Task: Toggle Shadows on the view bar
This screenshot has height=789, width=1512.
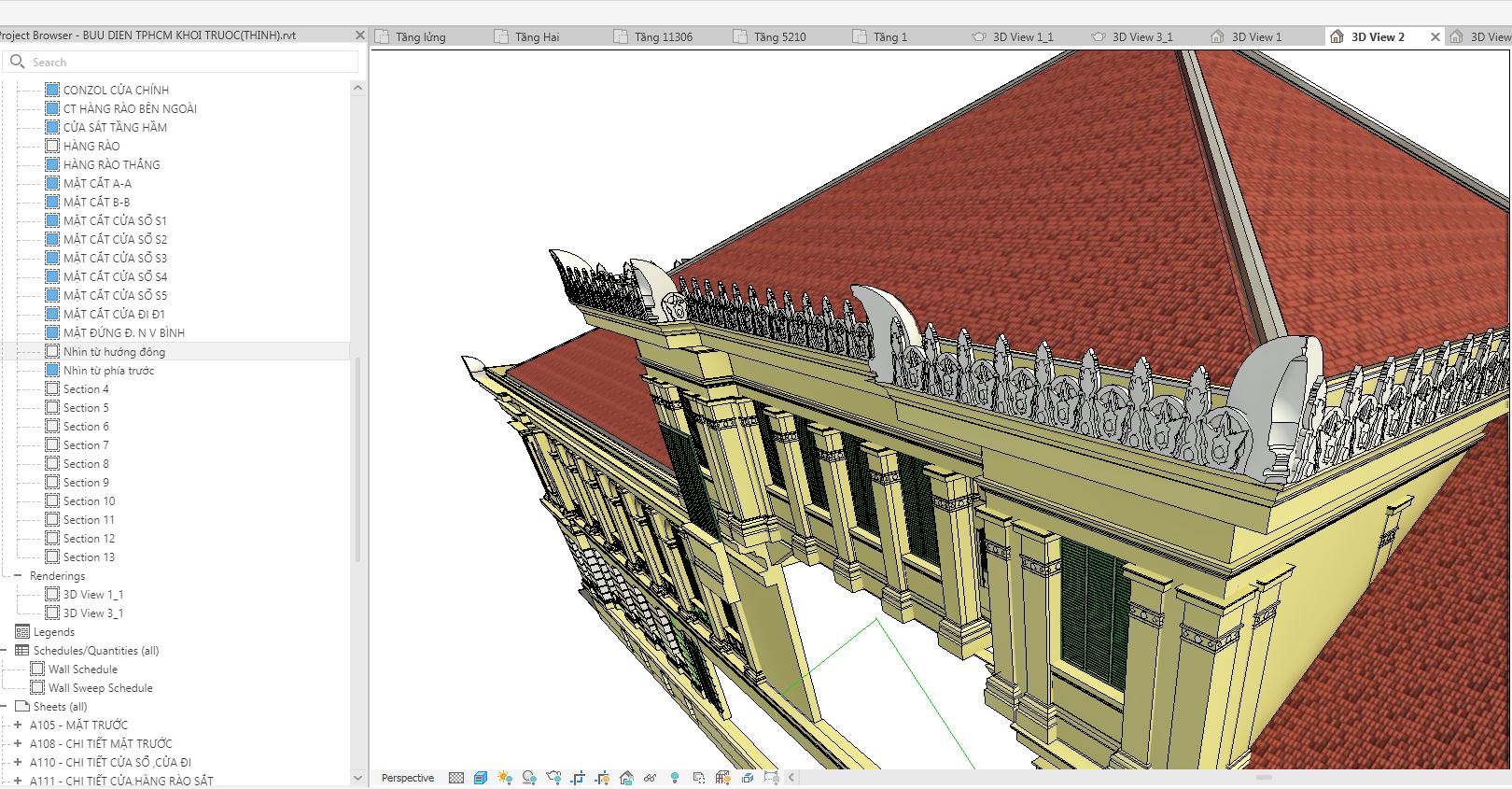Action: click(529, 778)
